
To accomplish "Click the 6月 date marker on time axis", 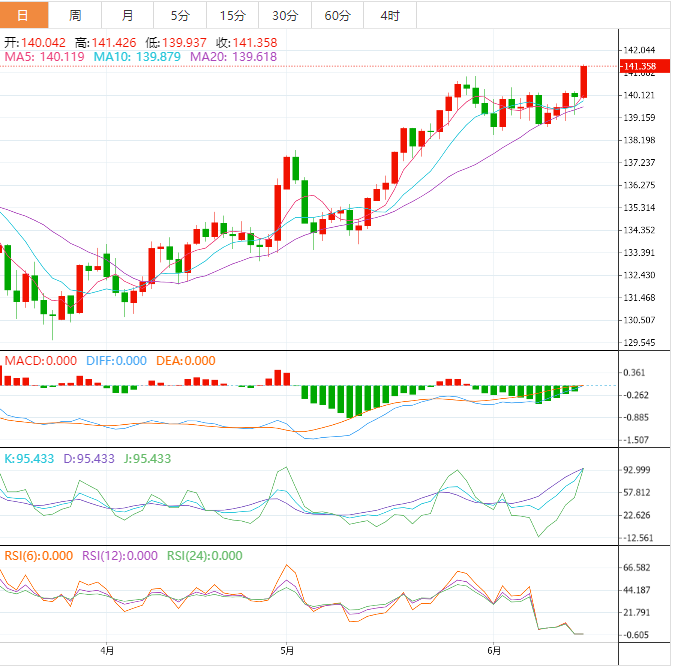I will point(493,649).
